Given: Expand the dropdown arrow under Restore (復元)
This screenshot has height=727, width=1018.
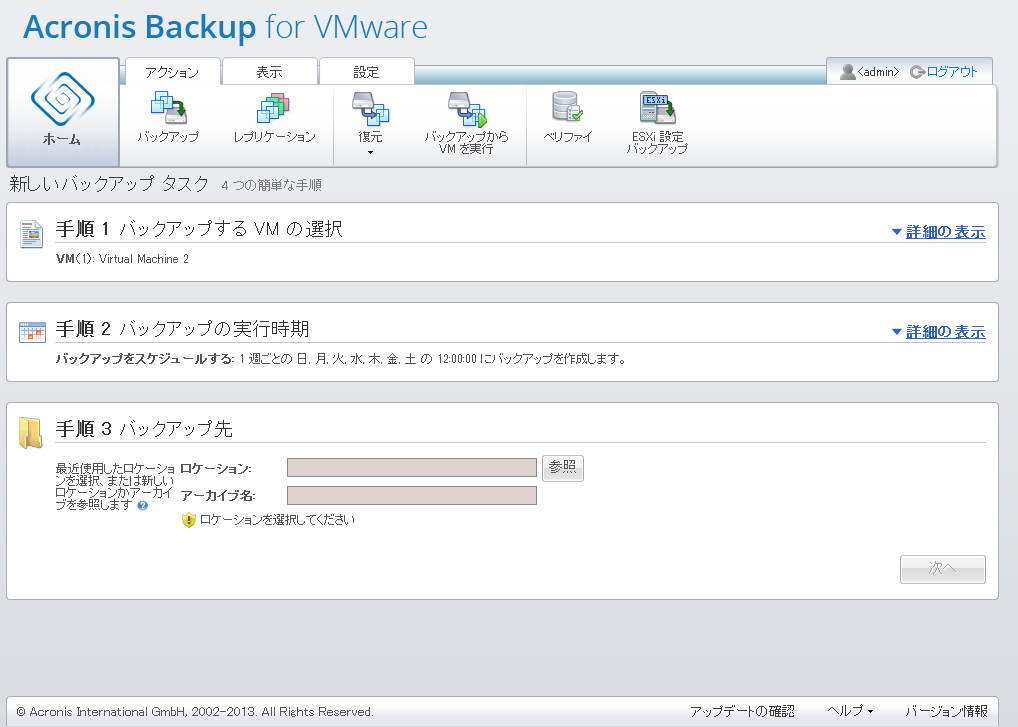Looking at the screenshot, I should [370, 153].
